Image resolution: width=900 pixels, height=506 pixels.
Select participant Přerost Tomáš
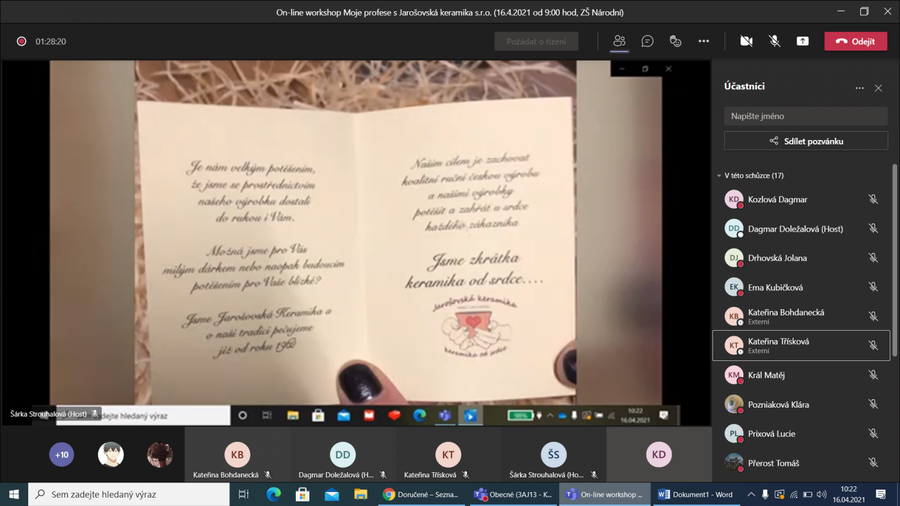pos(801,463)
